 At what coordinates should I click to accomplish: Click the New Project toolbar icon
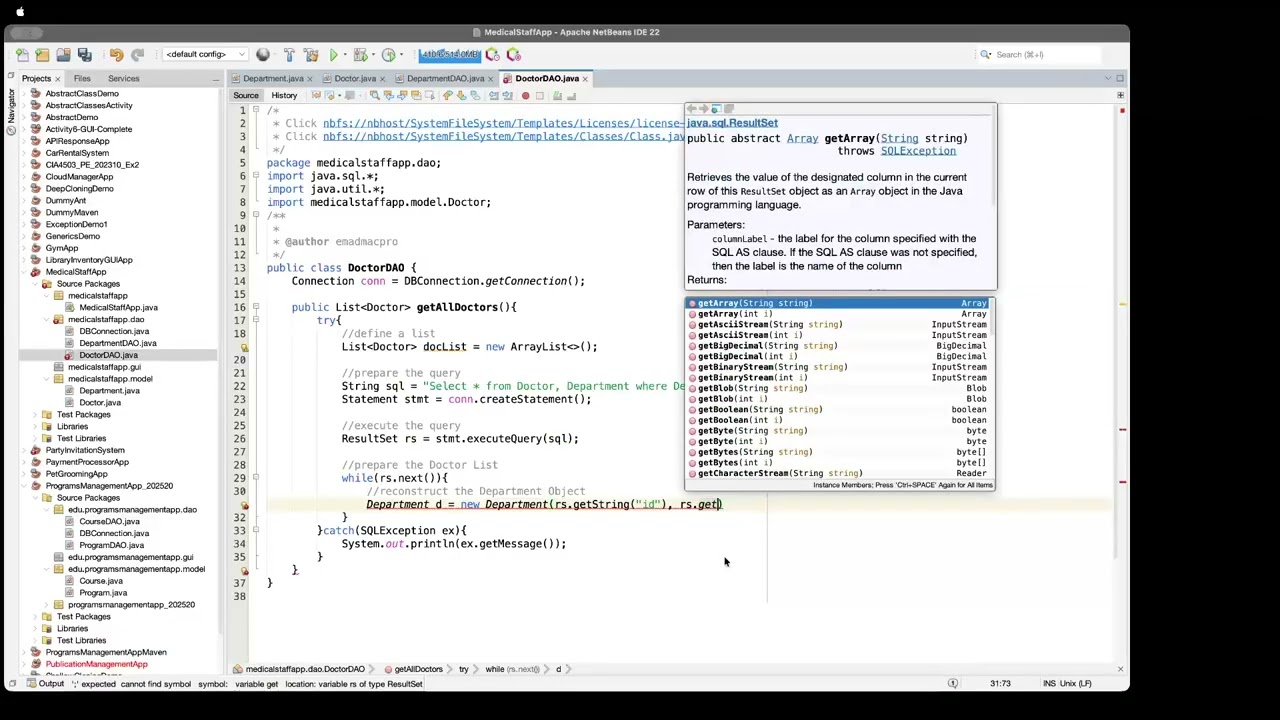[x=42, y=55]
